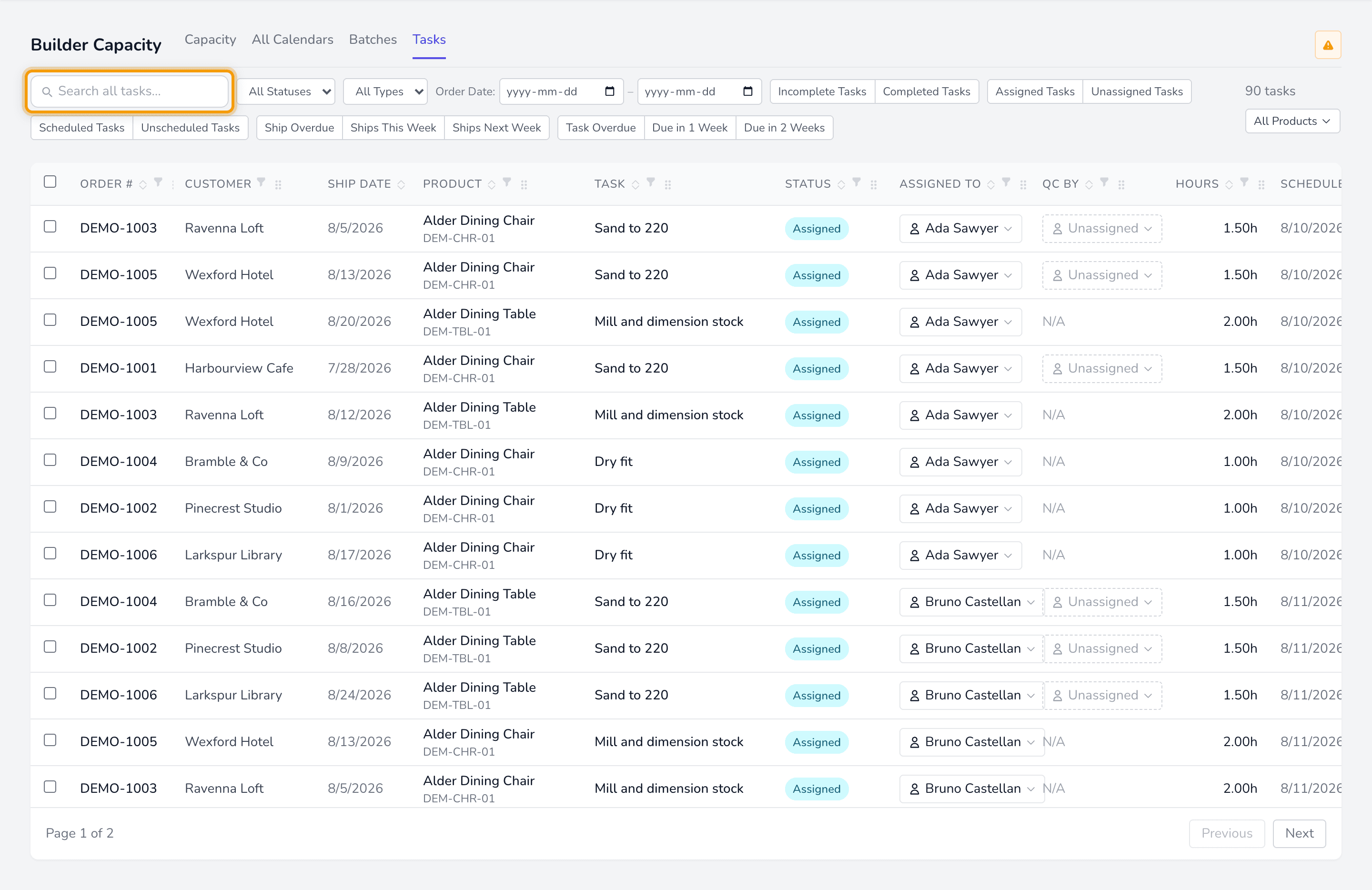
Task: Sort the Hours column with arrows
Action: (x=1229, y=184)
